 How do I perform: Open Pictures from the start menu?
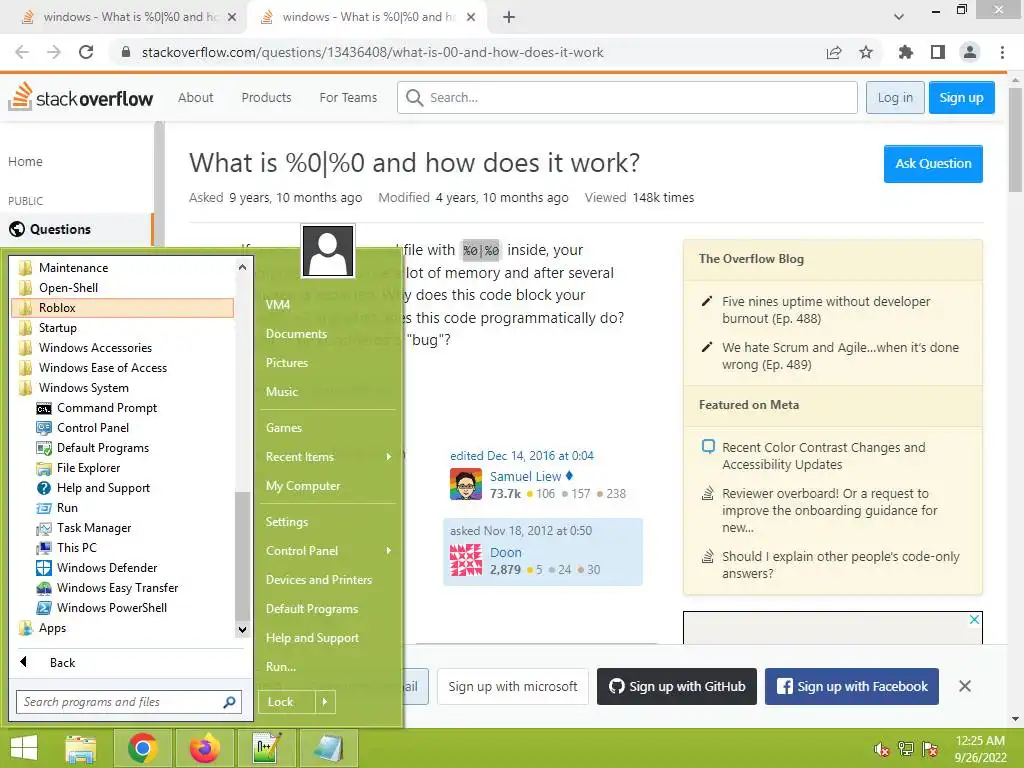pyautogui.click(x=287, y=362)
